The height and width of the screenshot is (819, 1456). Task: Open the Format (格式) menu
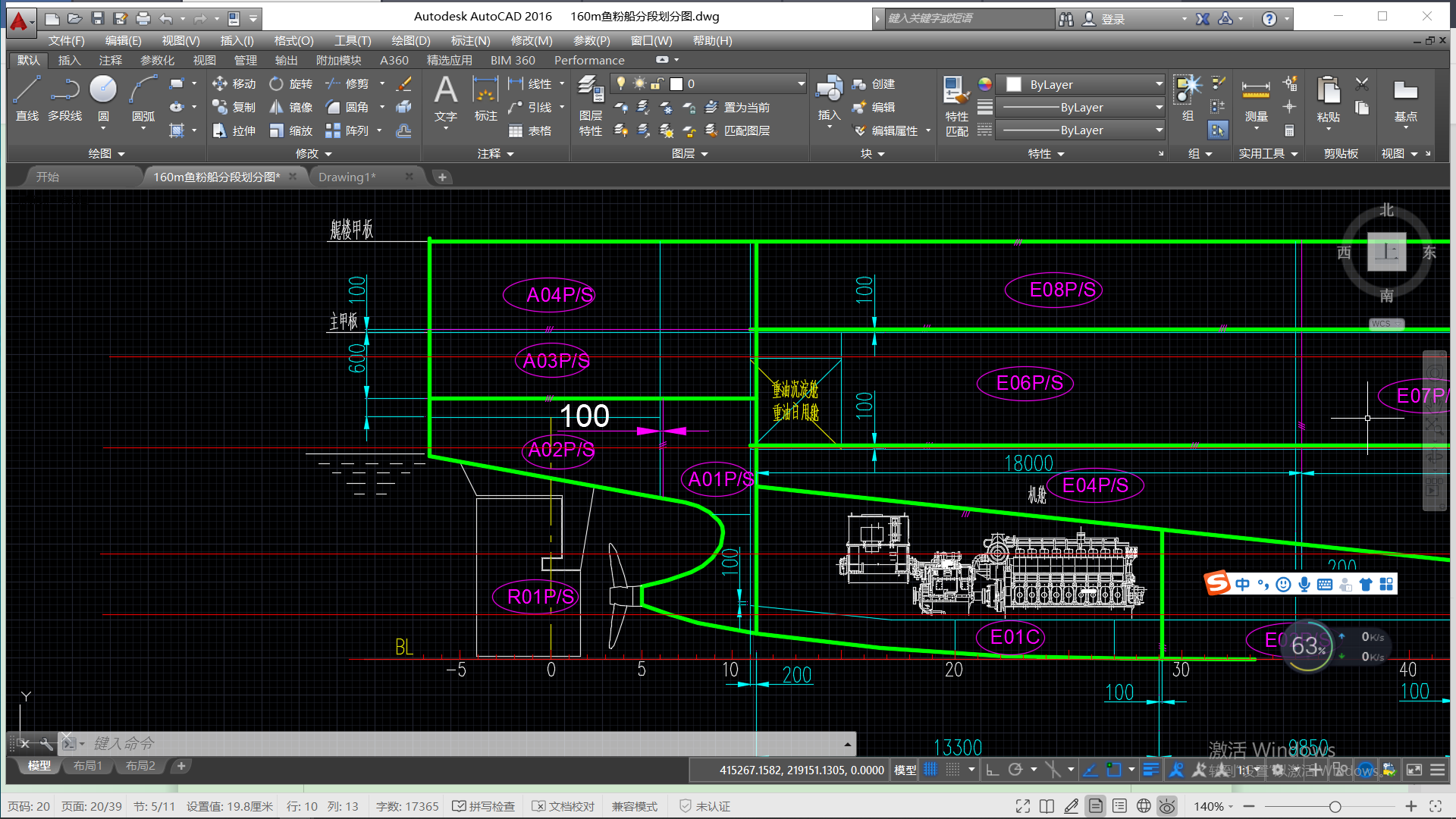click(293, 40)
